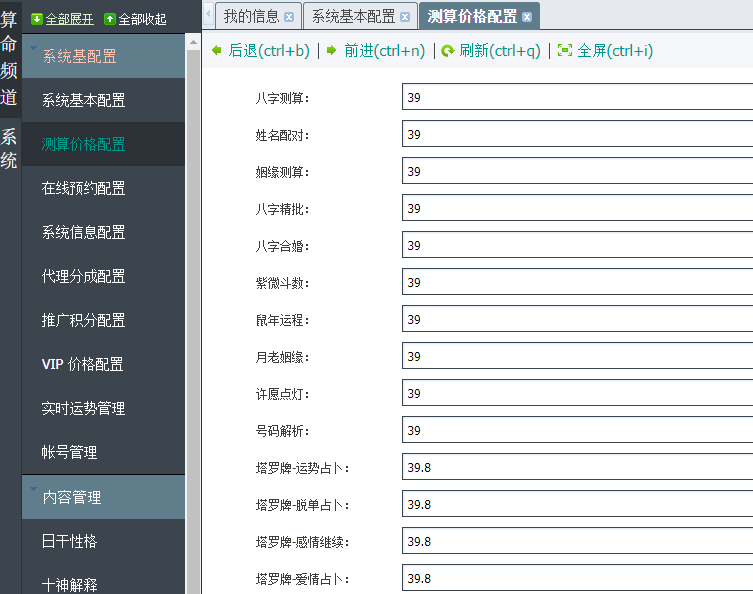Click the 鼠年运程 price field
This screenshot has width=753, height=594.
point(577,318)
